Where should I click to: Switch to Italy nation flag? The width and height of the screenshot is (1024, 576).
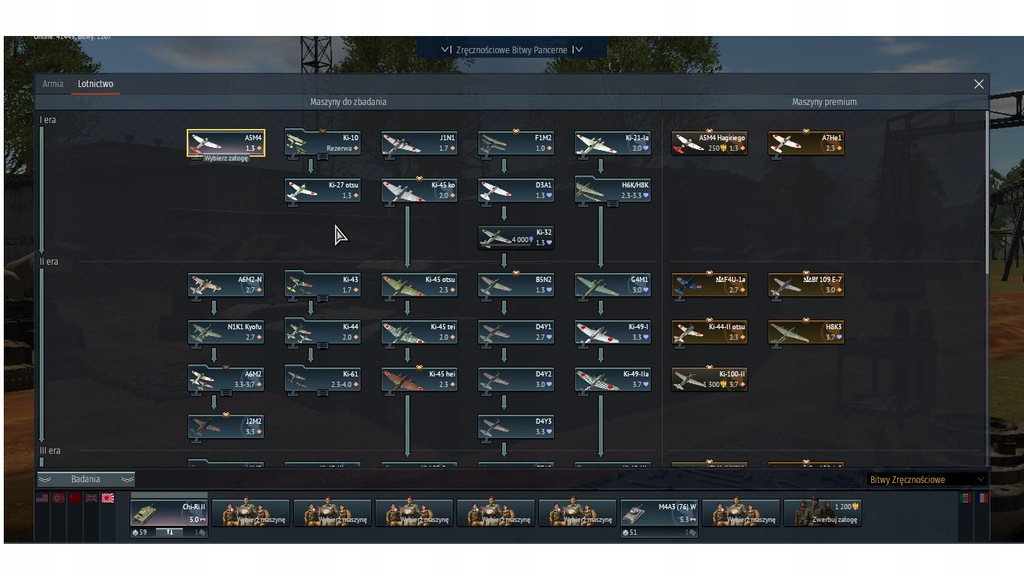click(967, 498)
